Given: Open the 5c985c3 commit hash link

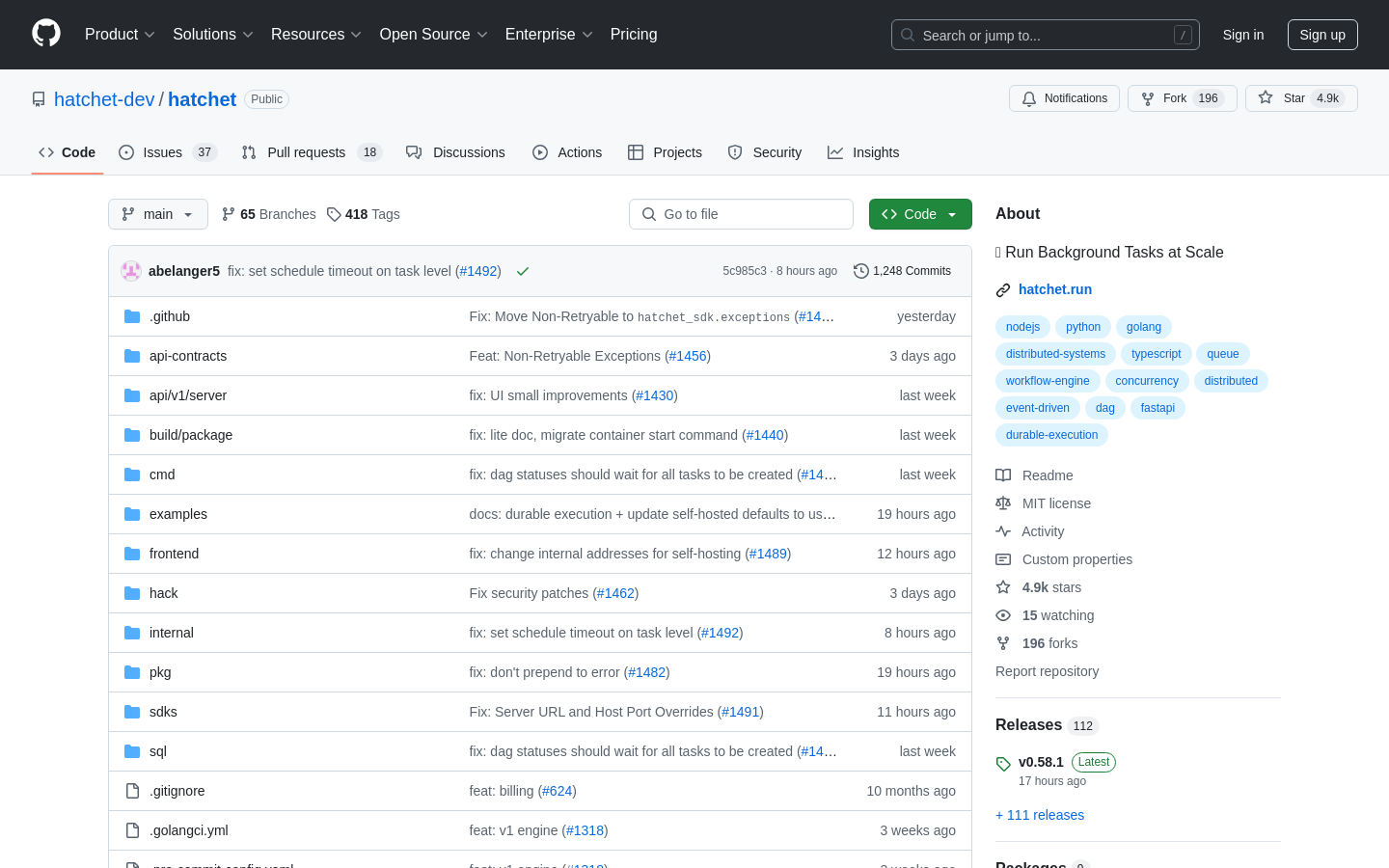Looking at the screenshot, I should coord(745,271).
